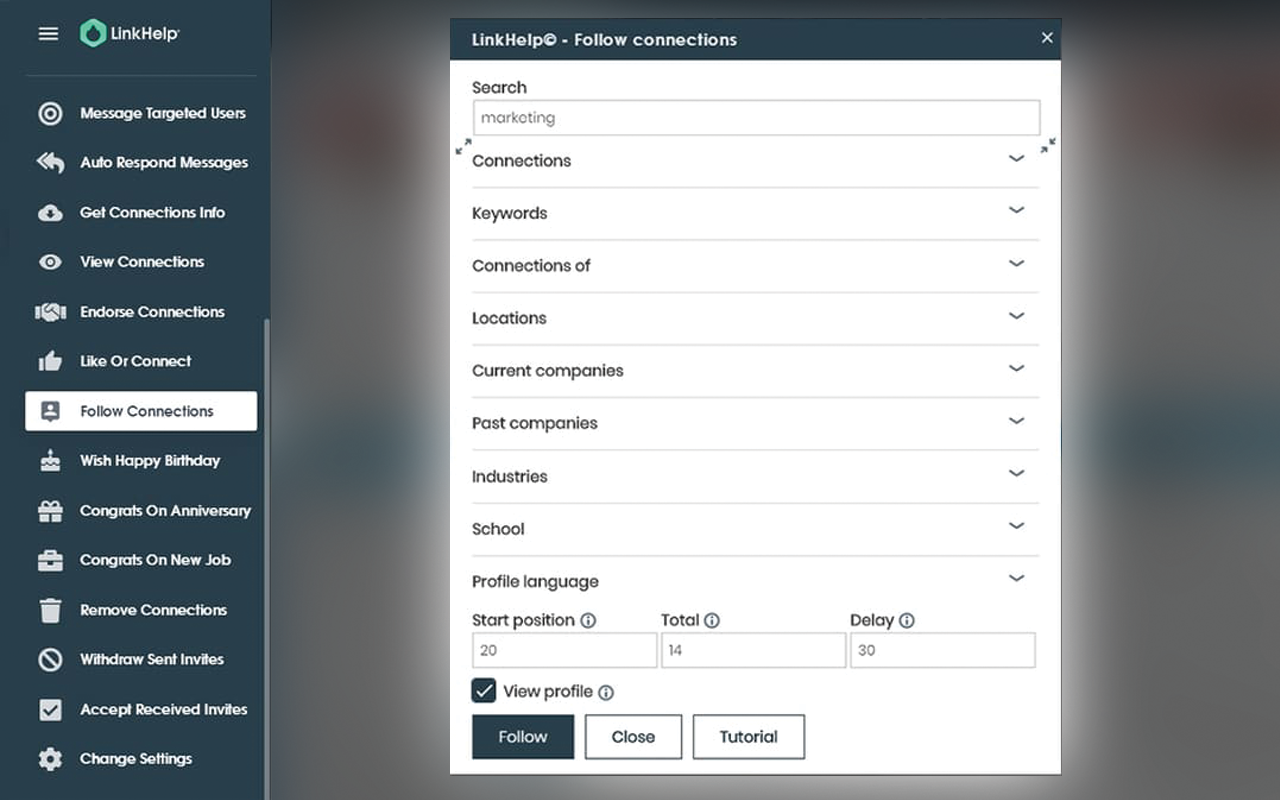Viewport: 1280px width, 800px height.
Task: Focus the Search field containing marketing
Action: tap(756, 117)
